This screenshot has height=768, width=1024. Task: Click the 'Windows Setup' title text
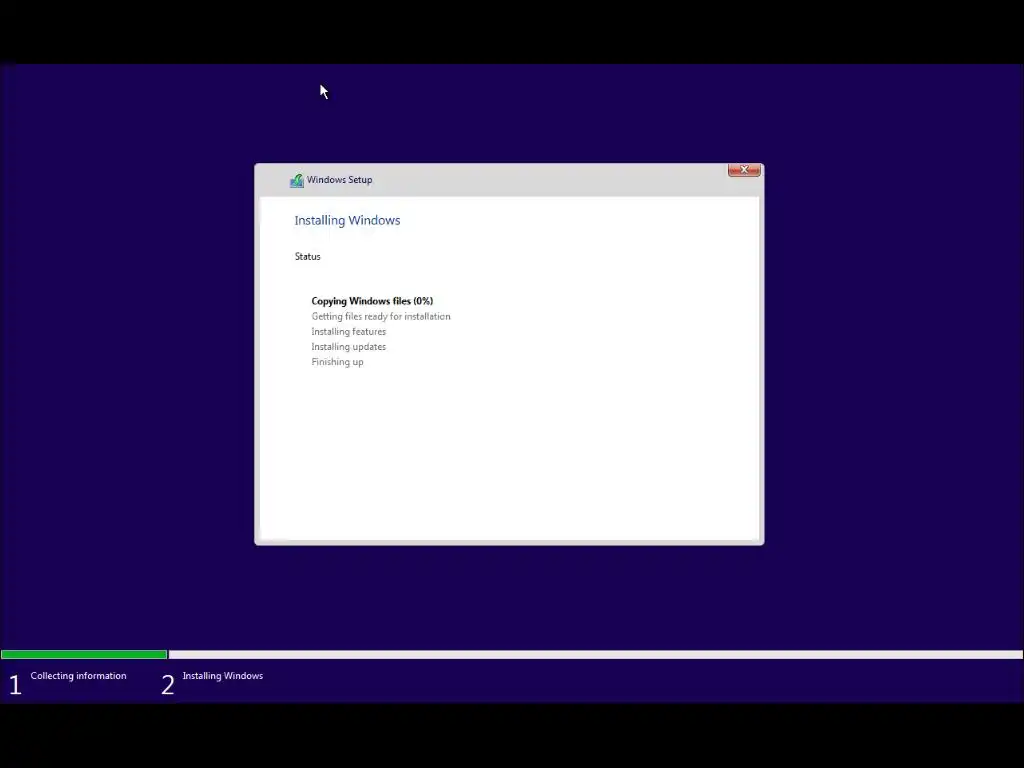[x=340, y=180]
